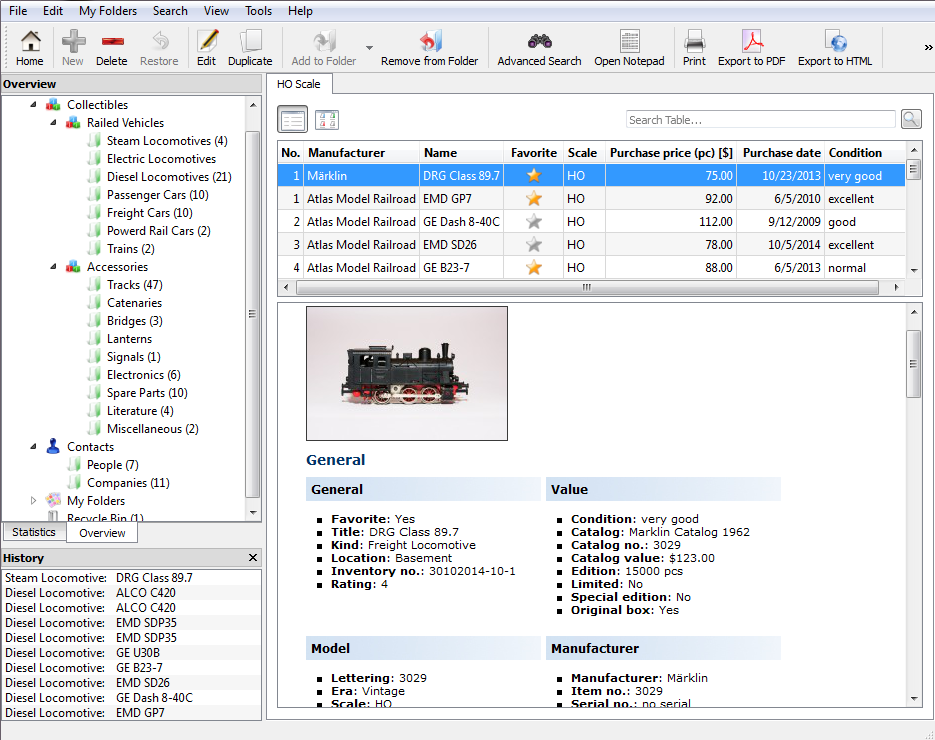Sort by Purchase date column header
This screenshot has height=740, width=935.
(781, 153)
